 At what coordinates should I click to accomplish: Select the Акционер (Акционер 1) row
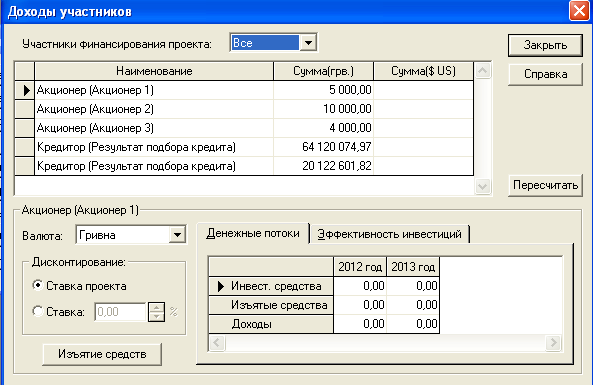coord(244,90)
